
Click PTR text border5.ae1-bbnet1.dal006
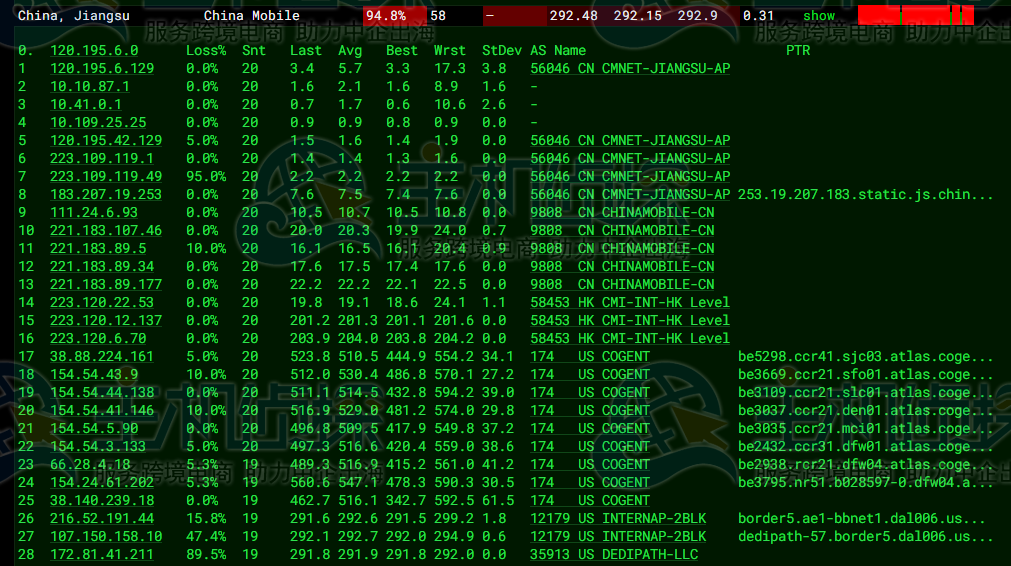click(861, 519)
